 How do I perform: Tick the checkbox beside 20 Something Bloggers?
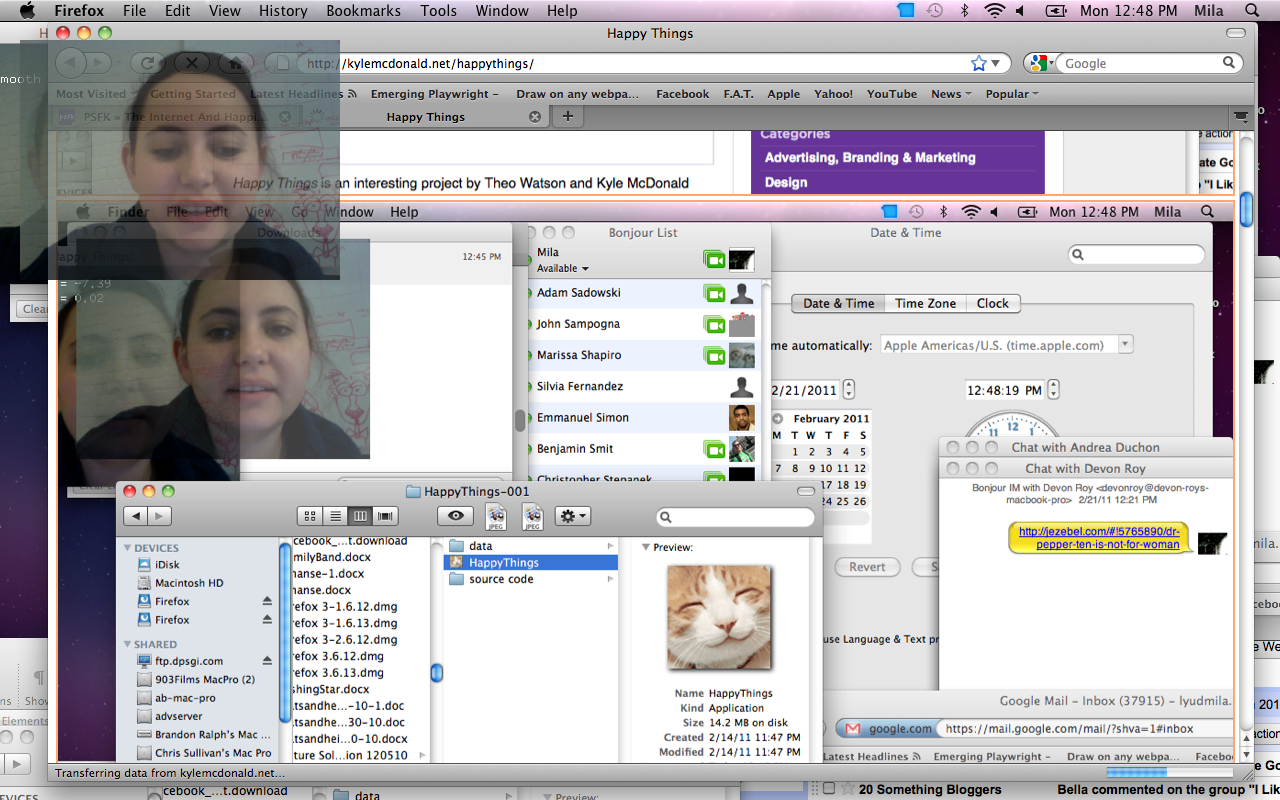coord(829,789)
